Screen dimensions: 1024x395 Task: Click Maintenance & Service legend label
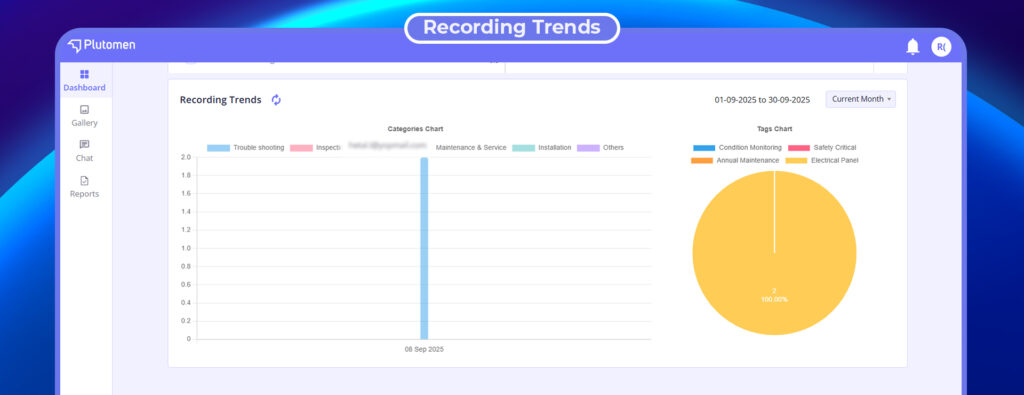pyautogui.click(x=471, y=148)
